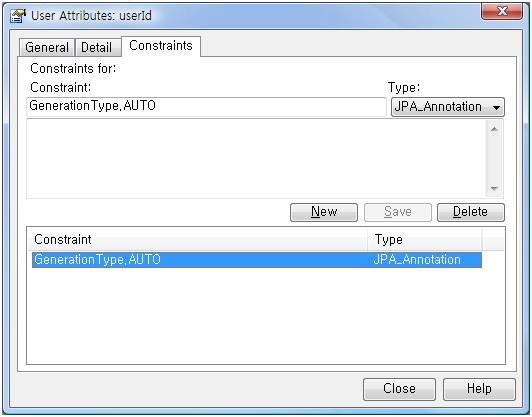Open Help for this dialog

[479, 389]
